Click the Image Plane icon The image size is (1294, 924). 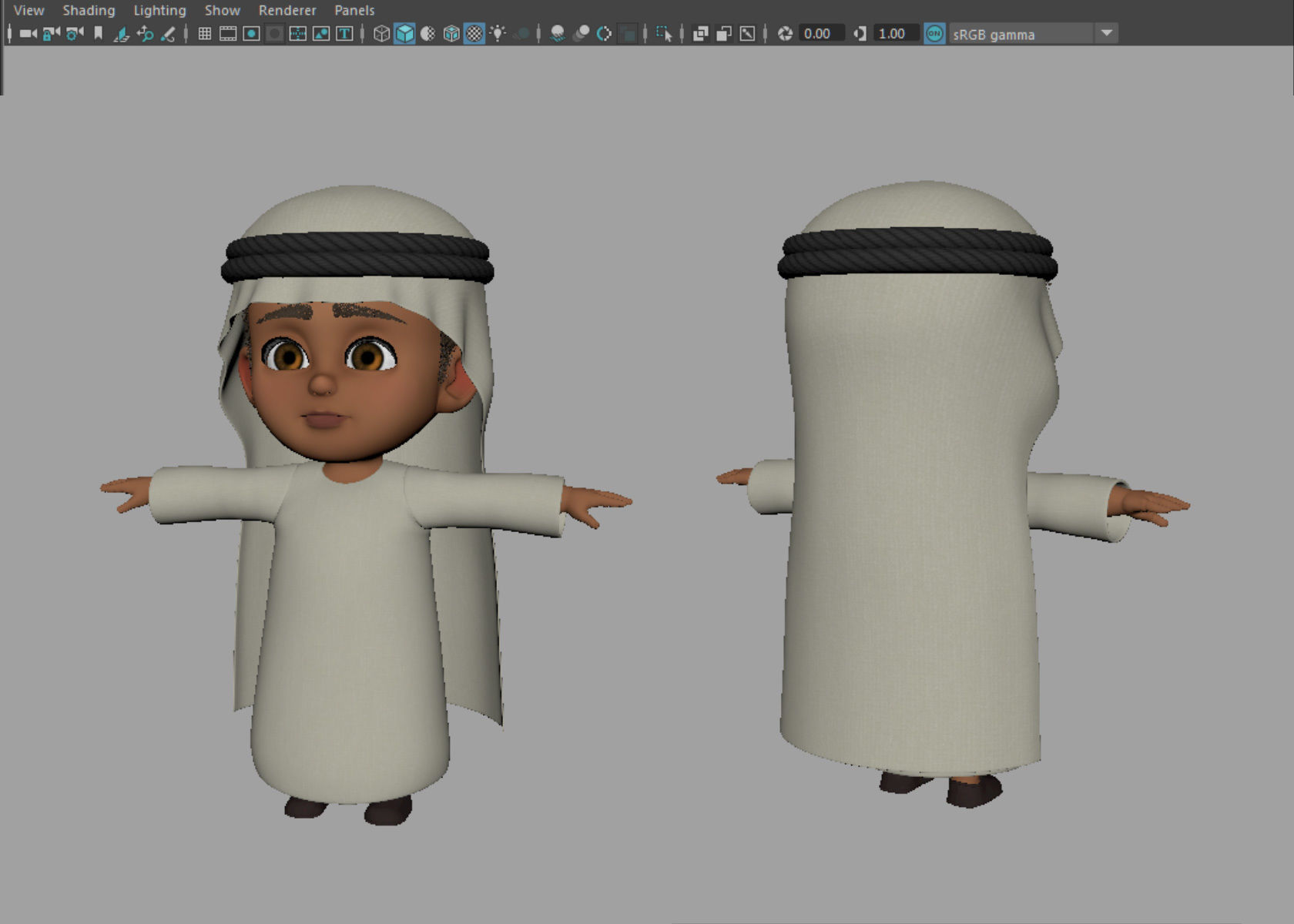(x=121, y=33)
